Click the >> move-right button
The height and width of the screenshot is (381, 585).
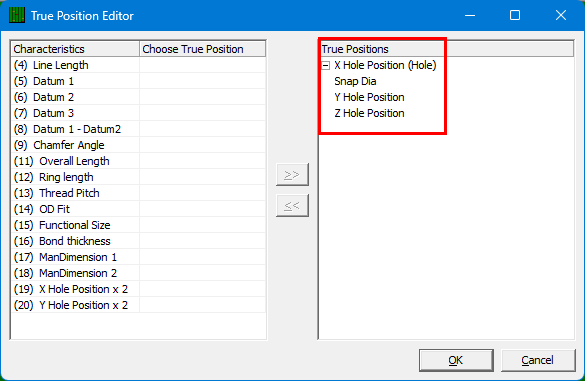292,174
